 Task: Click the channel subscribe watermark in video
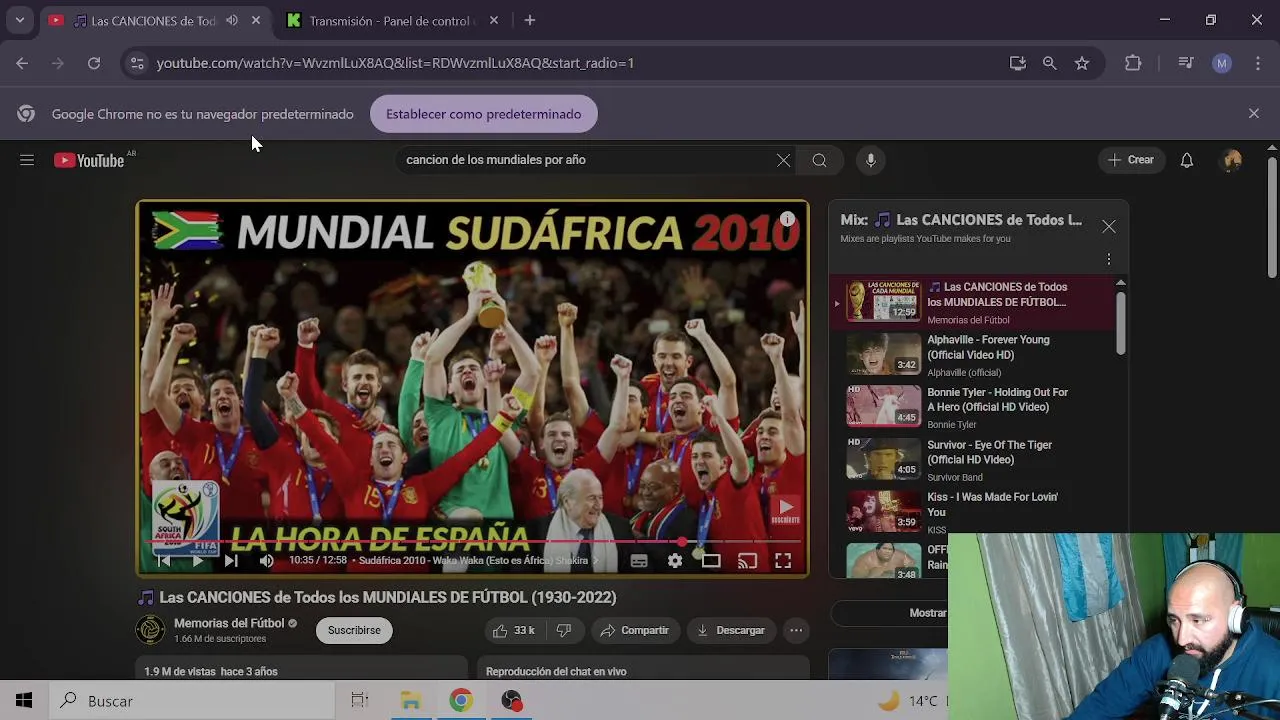[785, 510]
